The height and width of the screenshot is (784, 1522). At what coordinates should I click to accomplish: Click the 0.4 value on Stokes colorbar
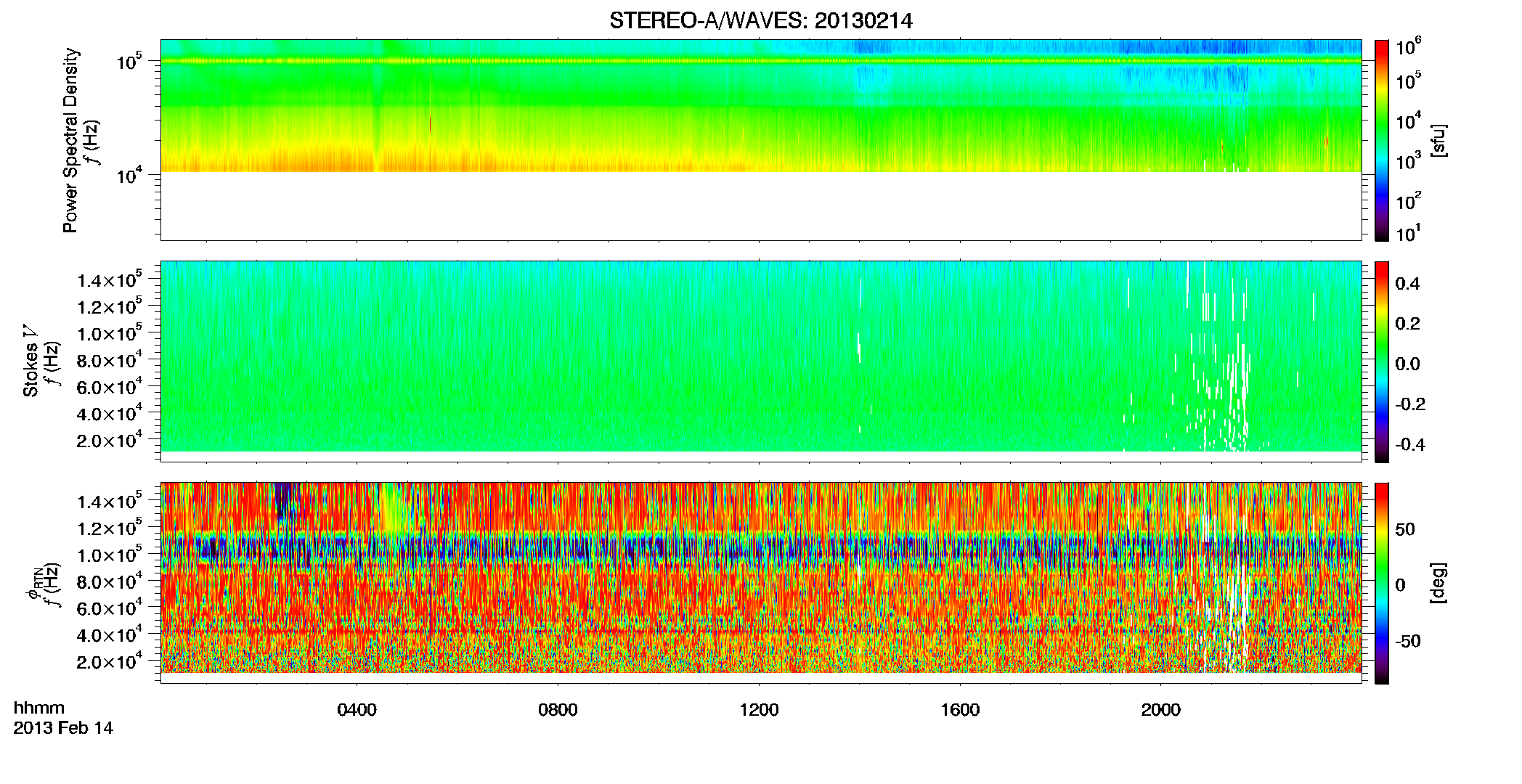click(x=1407, y=284)
